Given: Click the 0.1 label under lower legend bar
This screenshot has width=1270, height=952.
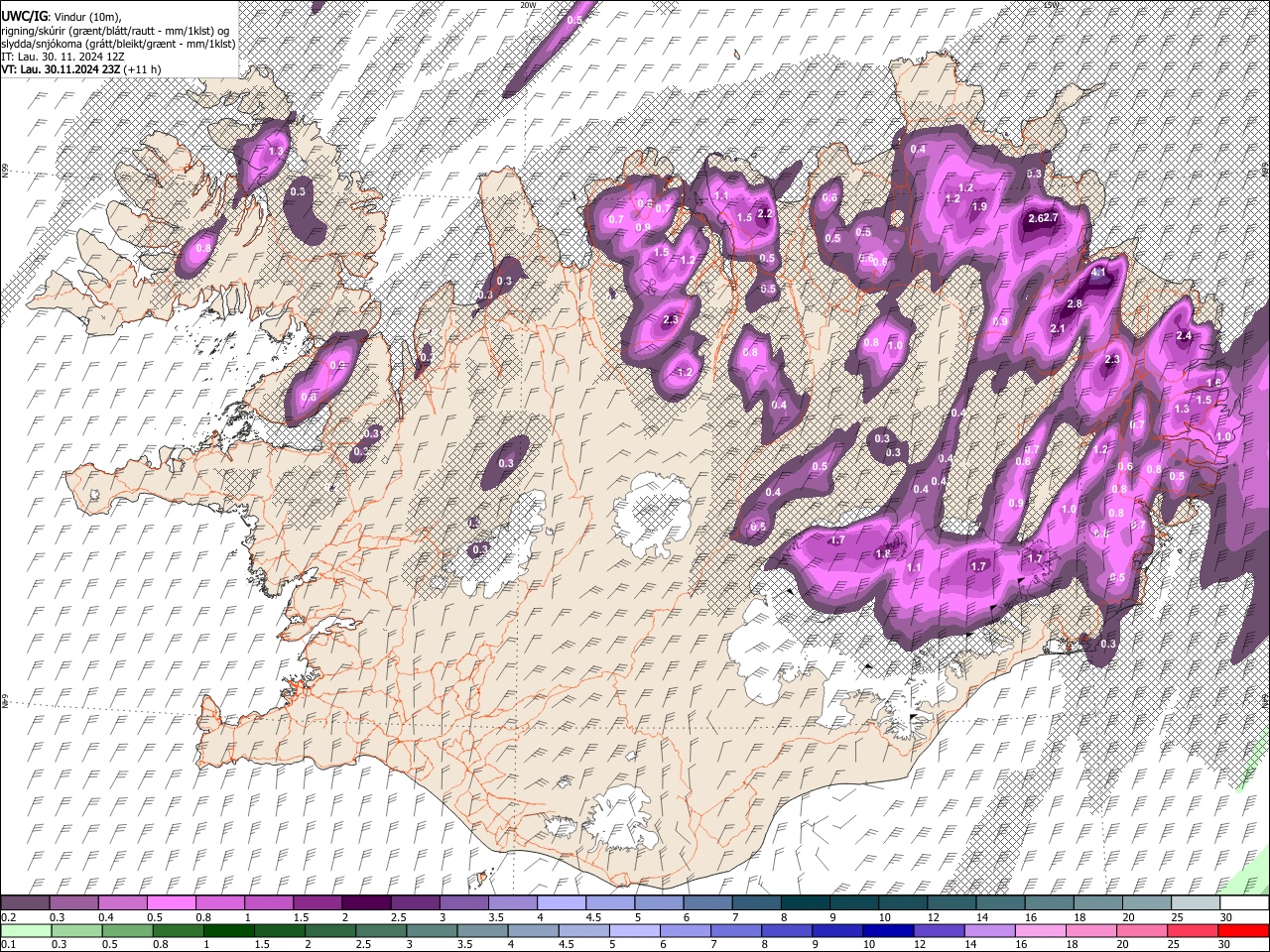Looking at the screenshot, I should [8, 944].
